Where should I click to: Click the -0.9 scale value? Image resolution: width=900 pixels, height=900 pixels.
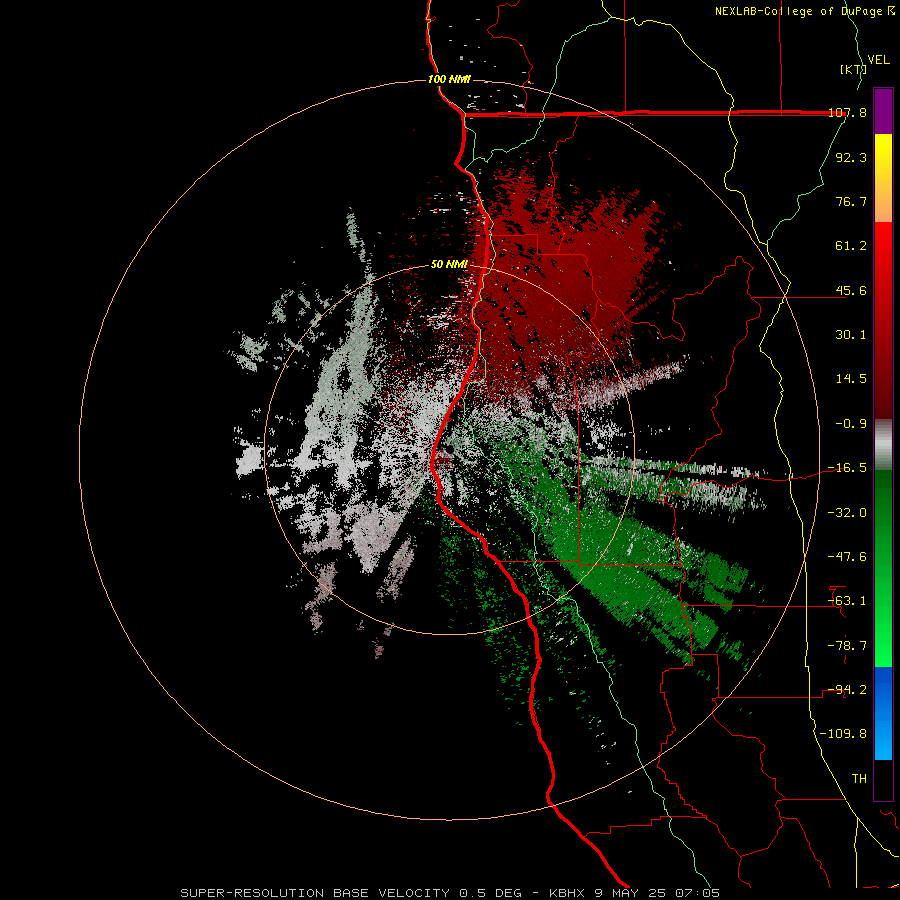pyautogui.click(x=851, y=424)
